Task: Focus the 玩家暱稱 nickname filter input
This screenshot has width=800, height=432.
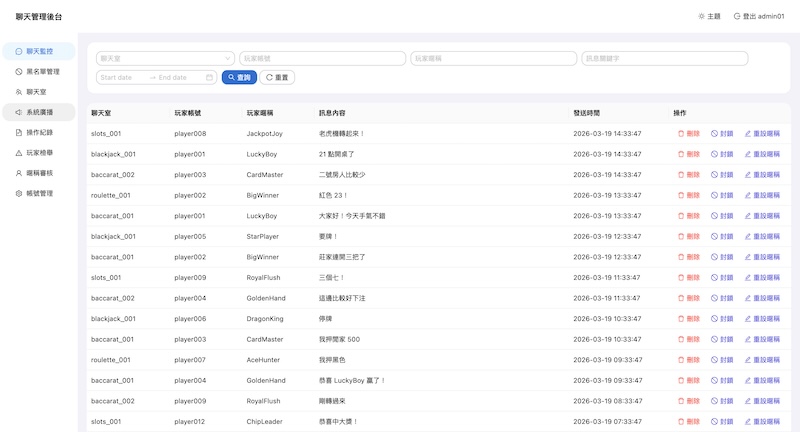Action: click(x=493, y=58)
